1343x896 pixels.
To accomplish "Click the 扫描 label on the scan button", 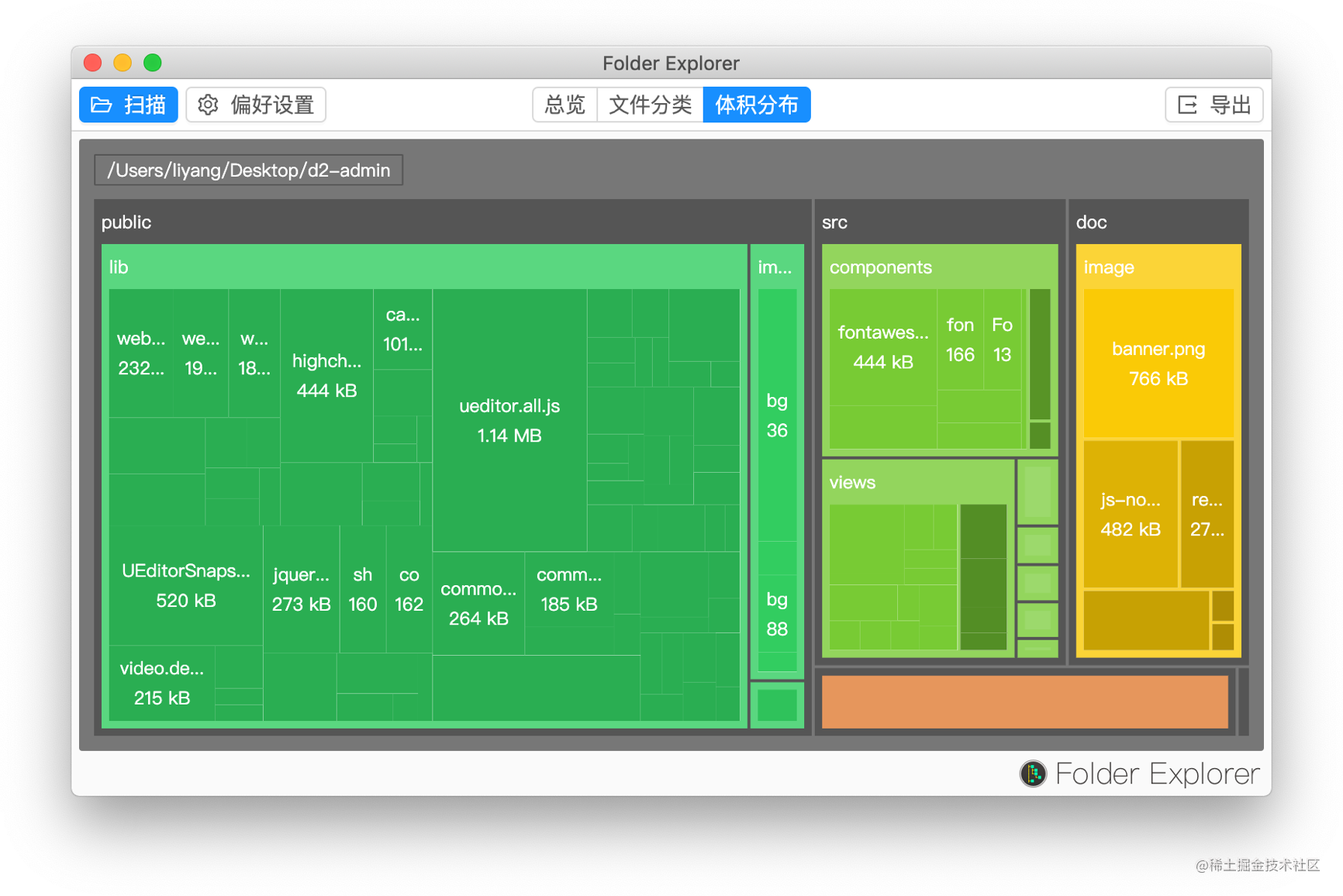I will pyautogui.click(x=145, y=105).
